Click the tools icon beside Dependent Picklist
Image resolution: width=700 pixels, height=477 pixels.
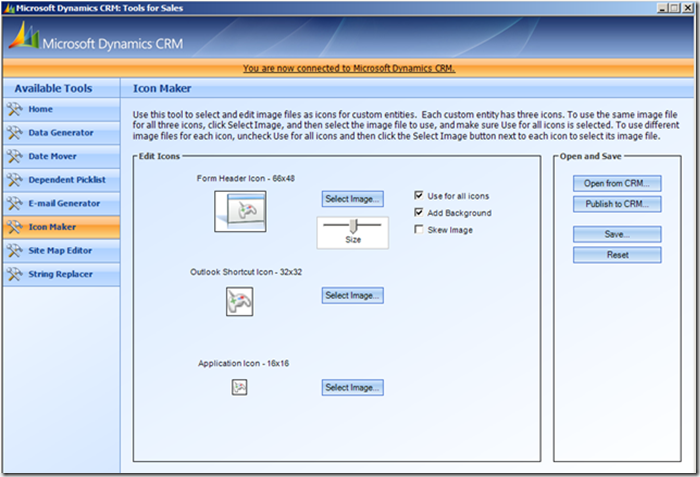coord(15,180)
